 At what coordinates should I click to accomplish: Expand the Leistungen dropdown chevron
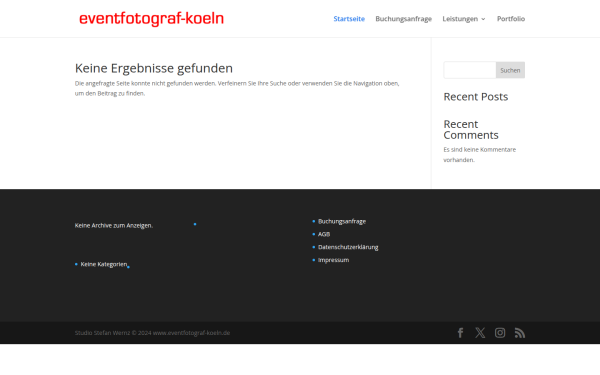coord(483,19)
